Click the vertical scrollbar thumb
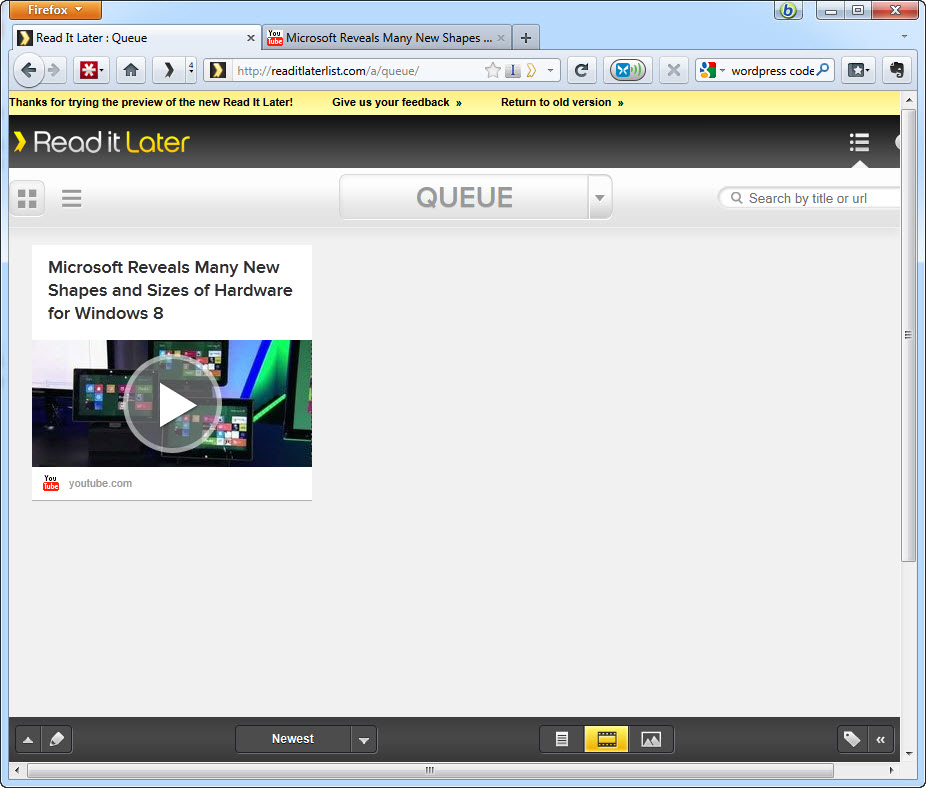926x788 pixels. pos(908,334)
